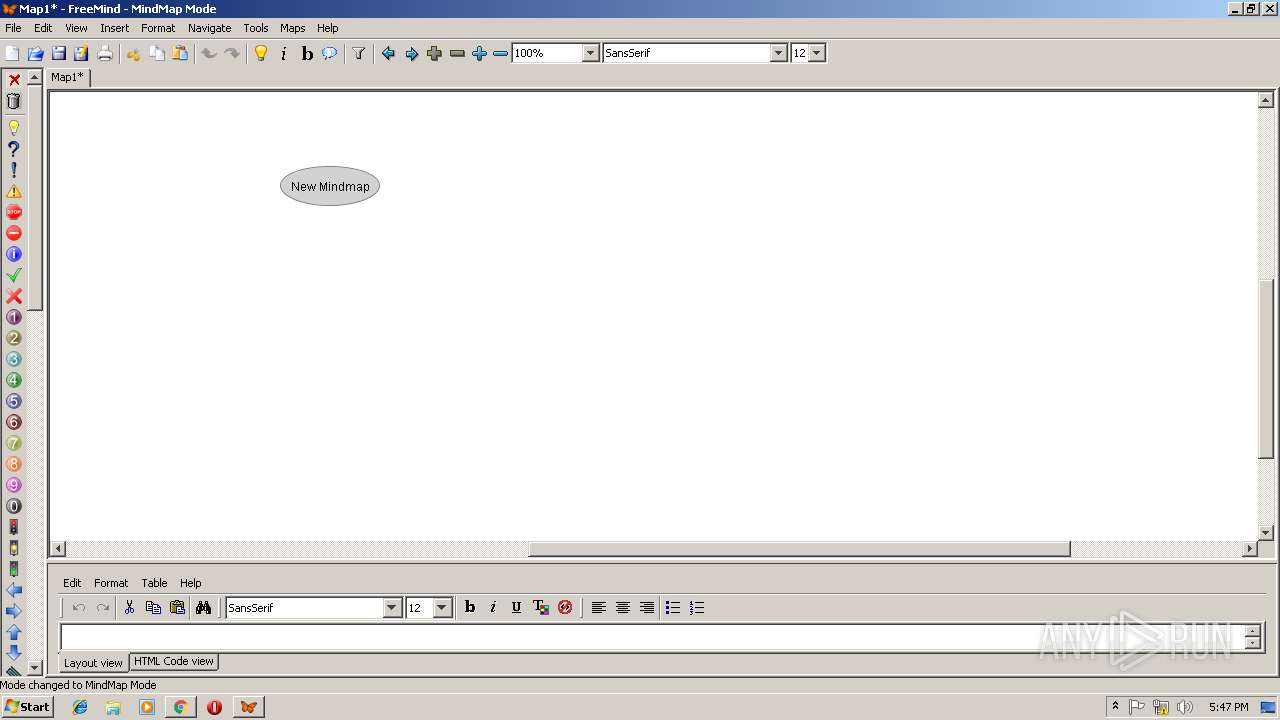Toggle italic on the main toolbar
Viewport: 1280px width, 720px height.
point(284,53)
